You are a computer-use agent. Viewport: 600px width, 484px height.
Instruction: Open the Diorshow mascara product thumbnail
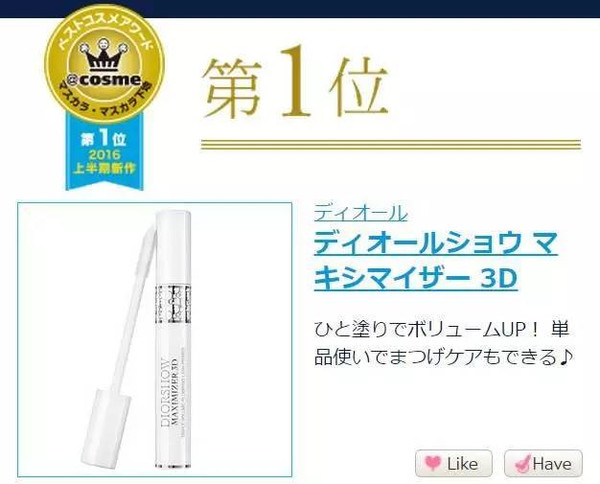[155, 339]
